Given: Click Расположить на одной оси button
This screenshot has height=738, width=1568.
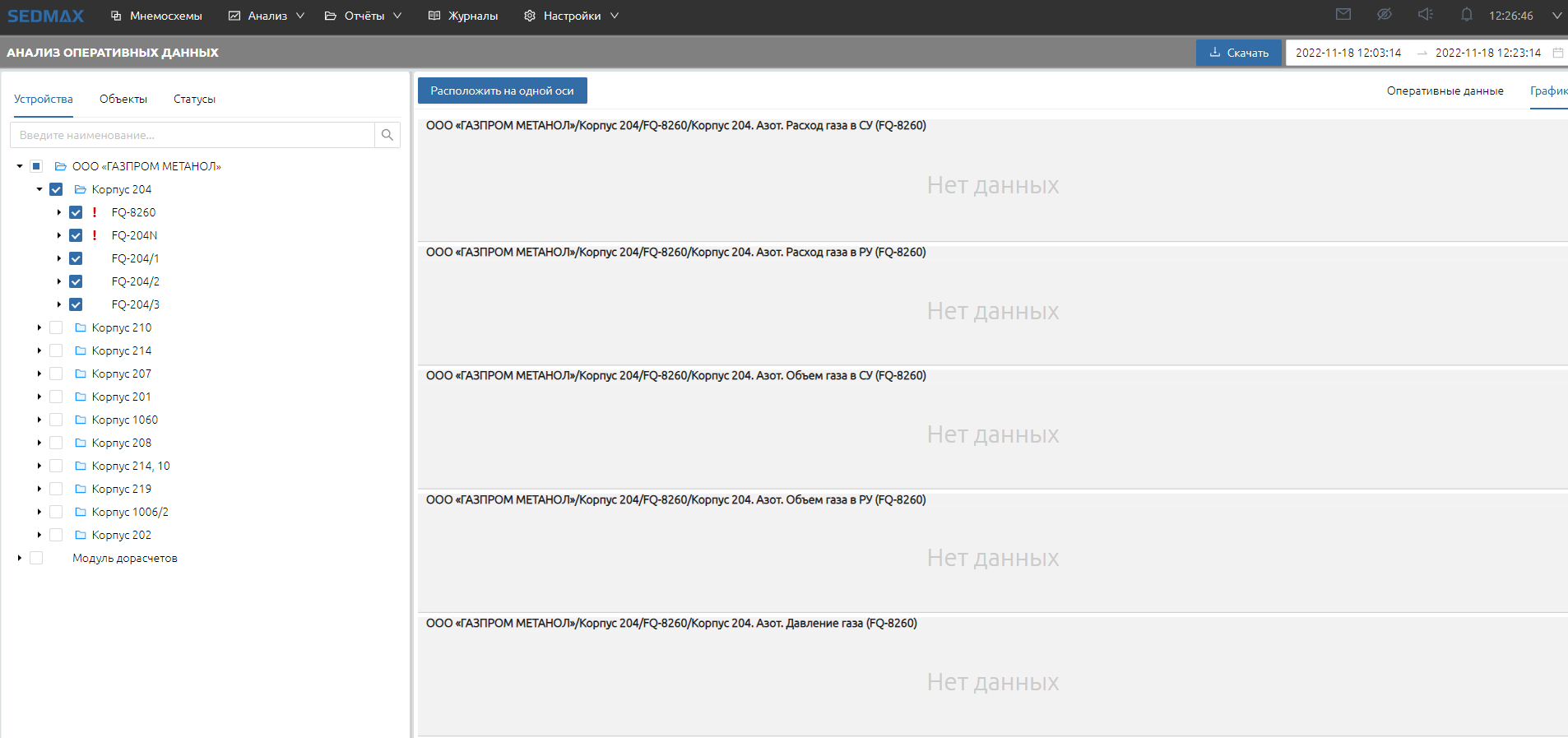Looking at the screenshot, I should click(x=502, y=91).
